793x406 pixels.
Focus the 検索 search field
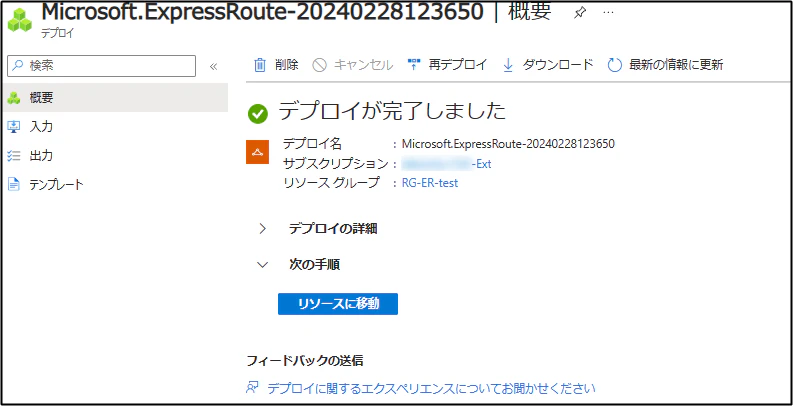tap(102, 66)
